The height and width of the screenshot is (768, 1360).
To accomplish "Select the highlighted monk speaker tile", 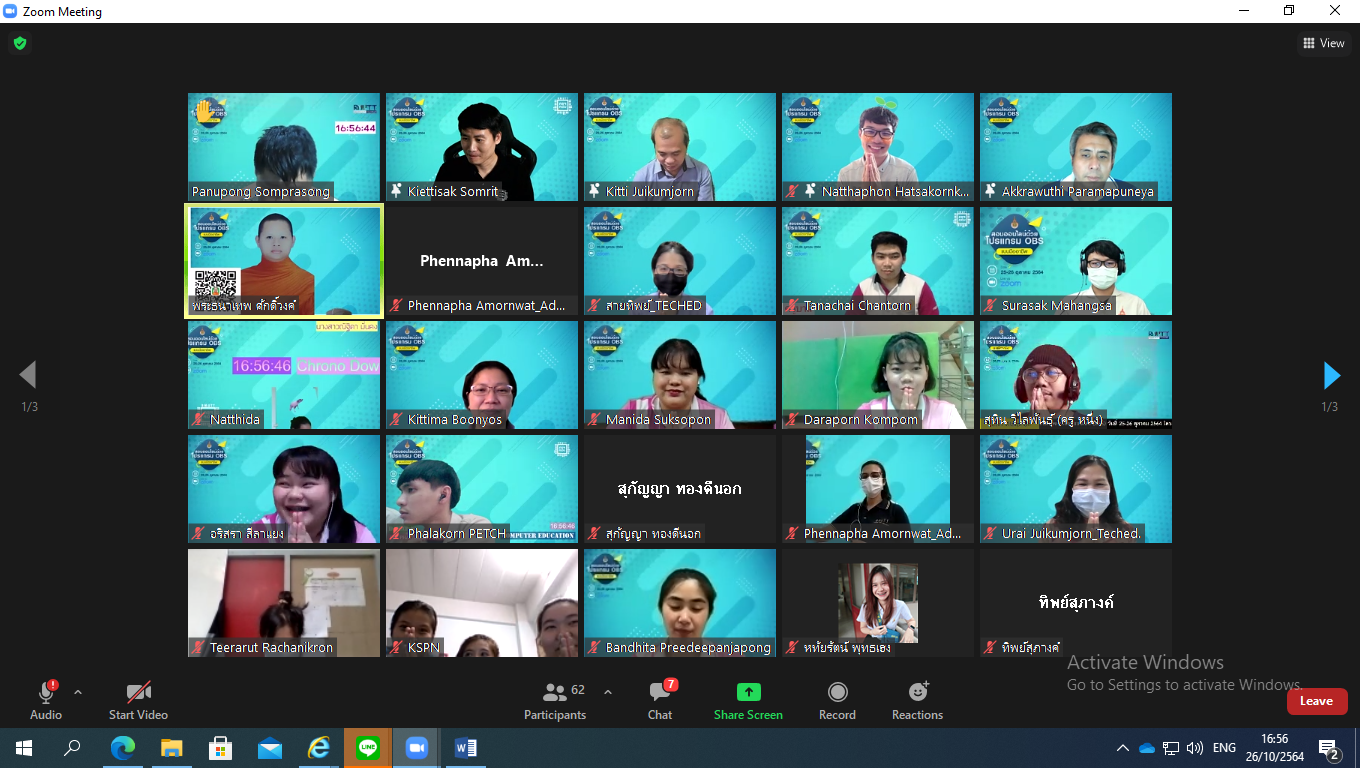I will (x=284, y=261).
